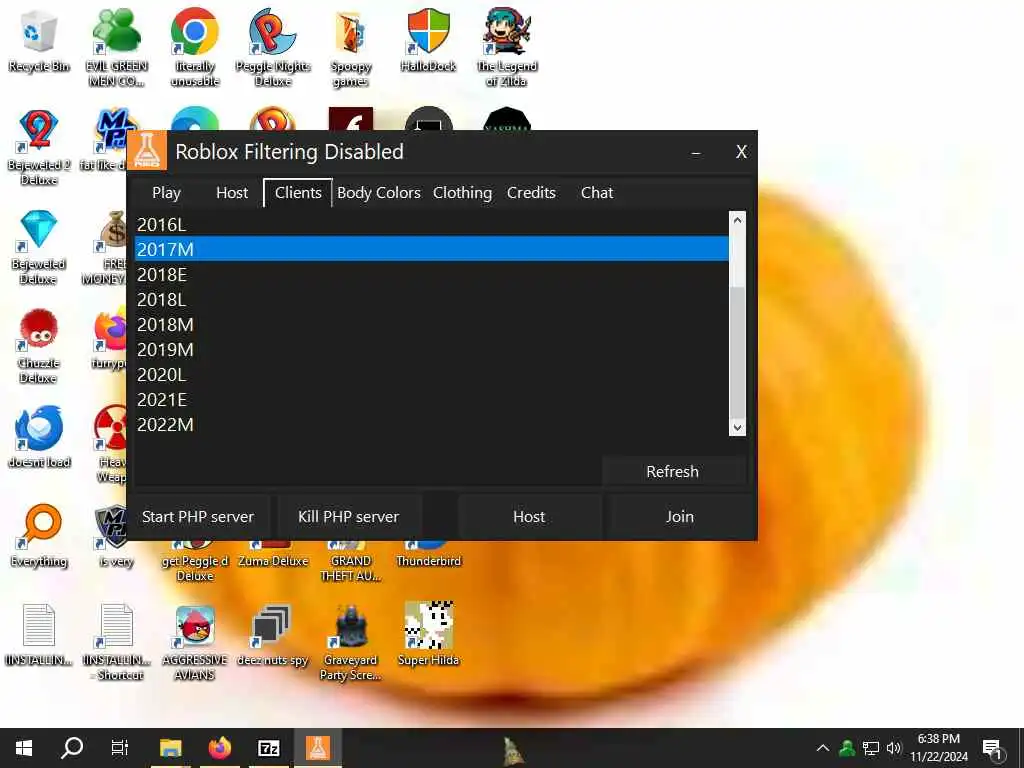Switch to the Play tab
1024x768 pixels.
(167, 193)
